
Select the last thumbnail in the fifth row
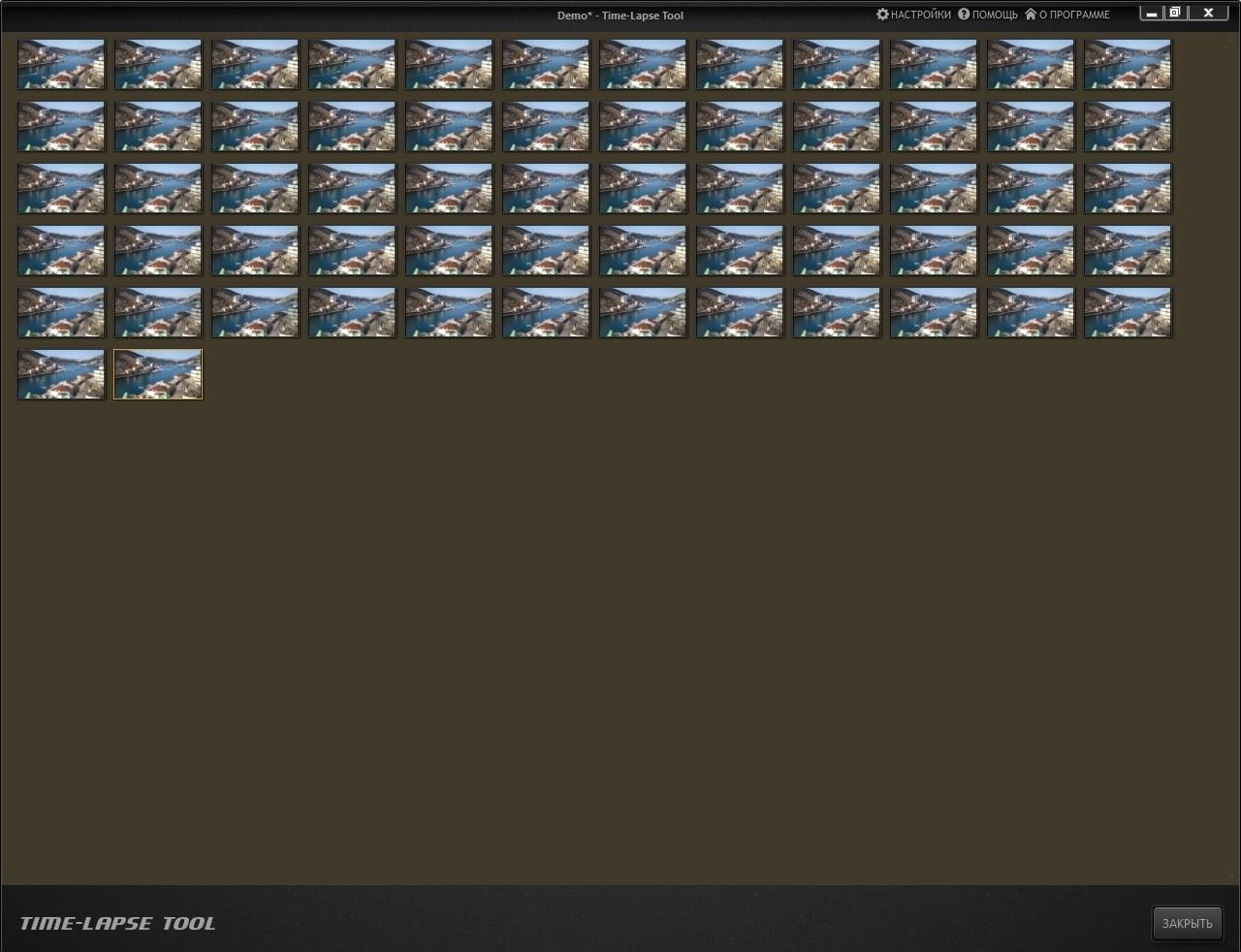pyautogui.click(x=1128, y=312)
